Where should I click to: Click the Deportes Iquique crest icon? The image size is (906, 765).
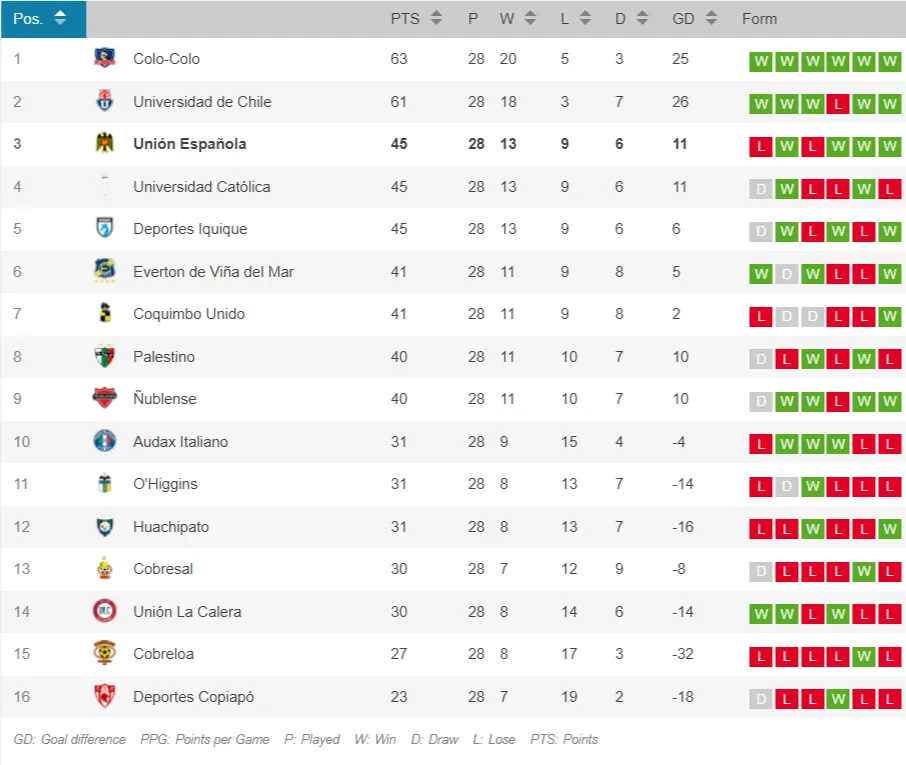tap(104, 229)
